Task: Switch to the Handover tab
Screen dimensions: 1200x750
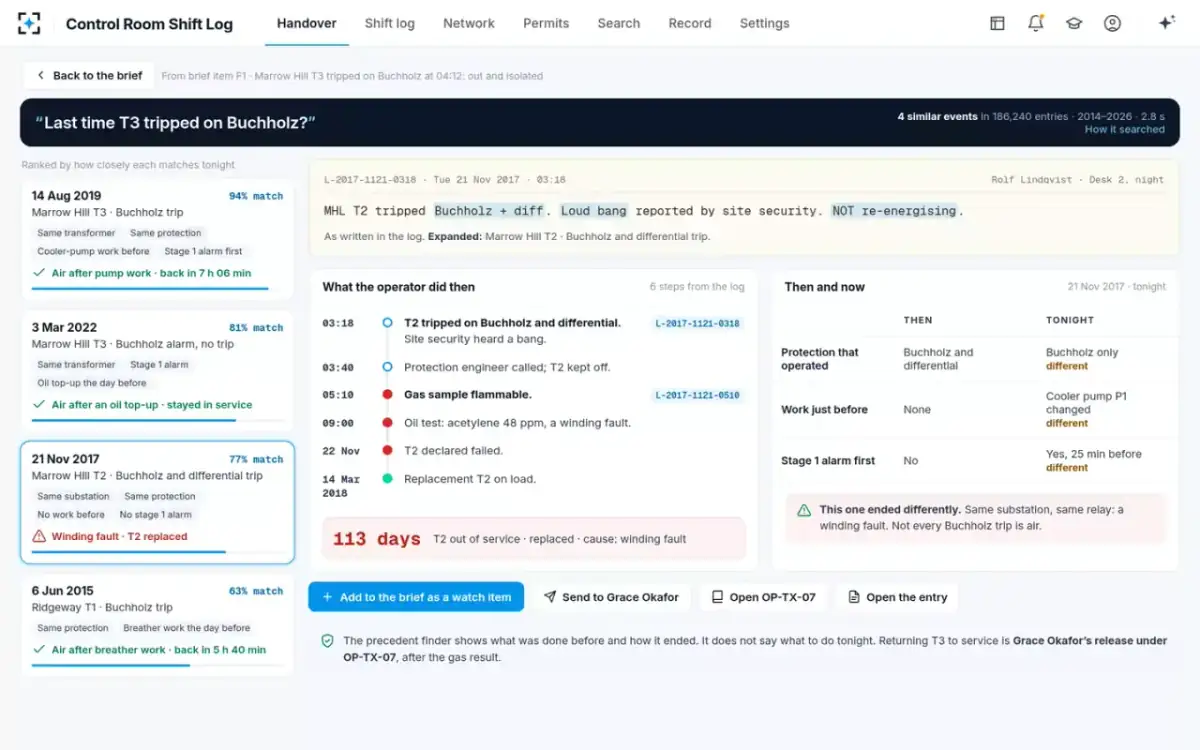Action: point(307,23)
